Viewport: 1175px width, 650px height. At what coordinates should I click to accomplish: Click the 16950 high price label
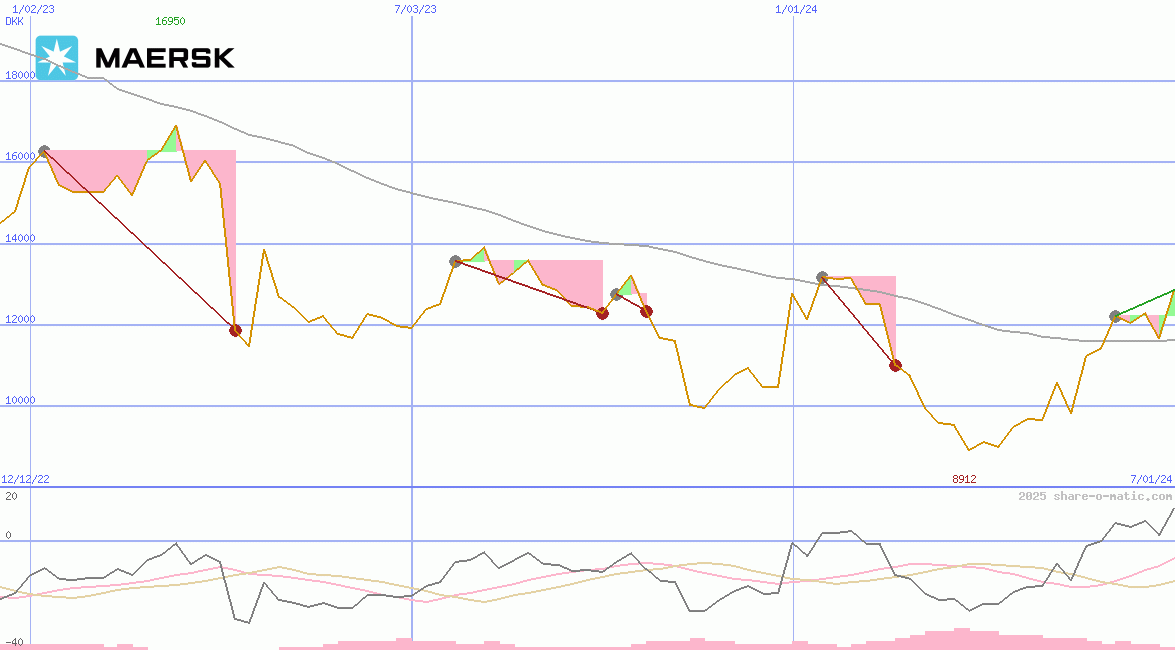click(170, 20)
